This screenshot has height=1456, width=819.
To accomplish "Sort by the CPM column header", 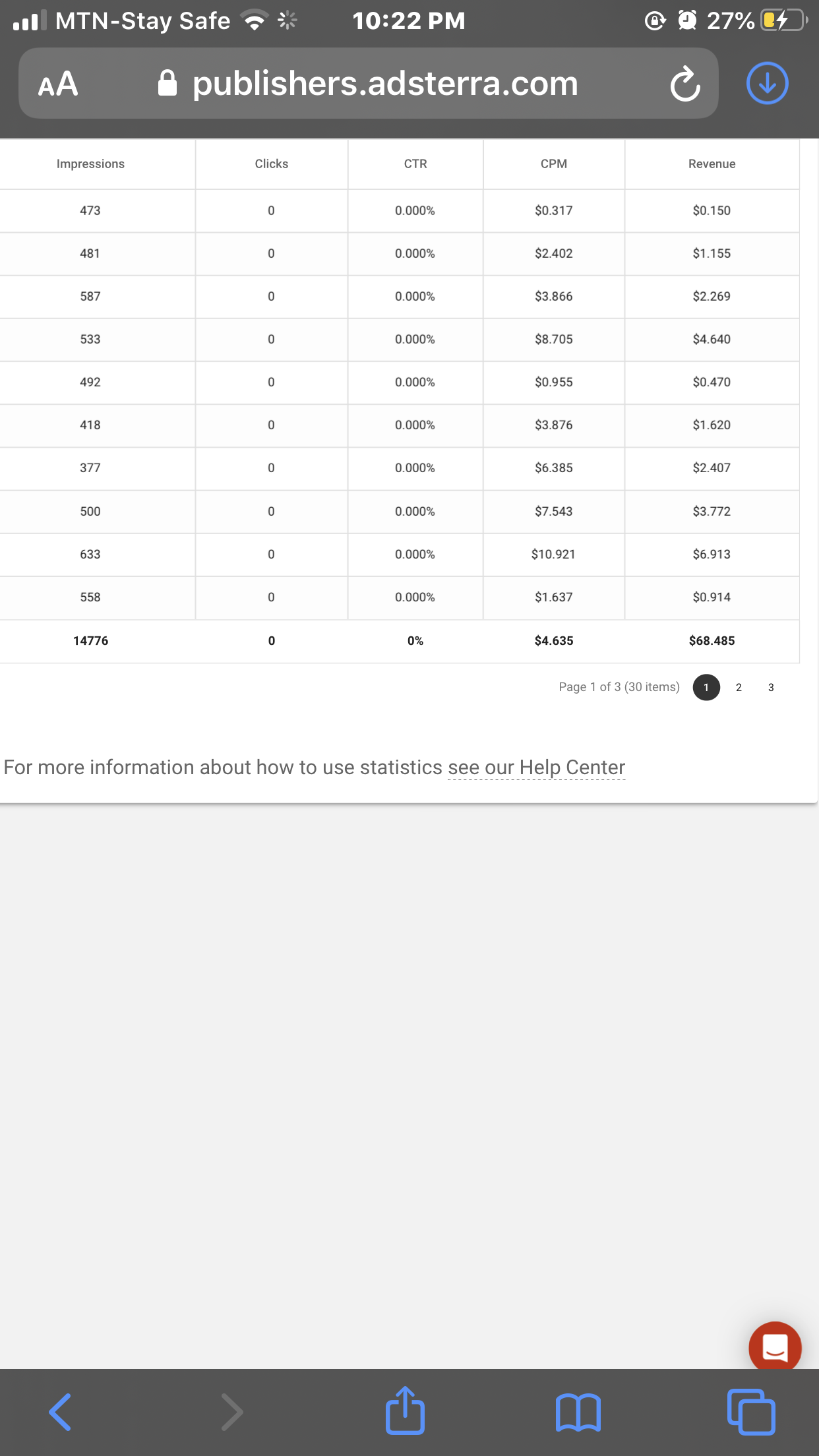I will pos(554,164).
